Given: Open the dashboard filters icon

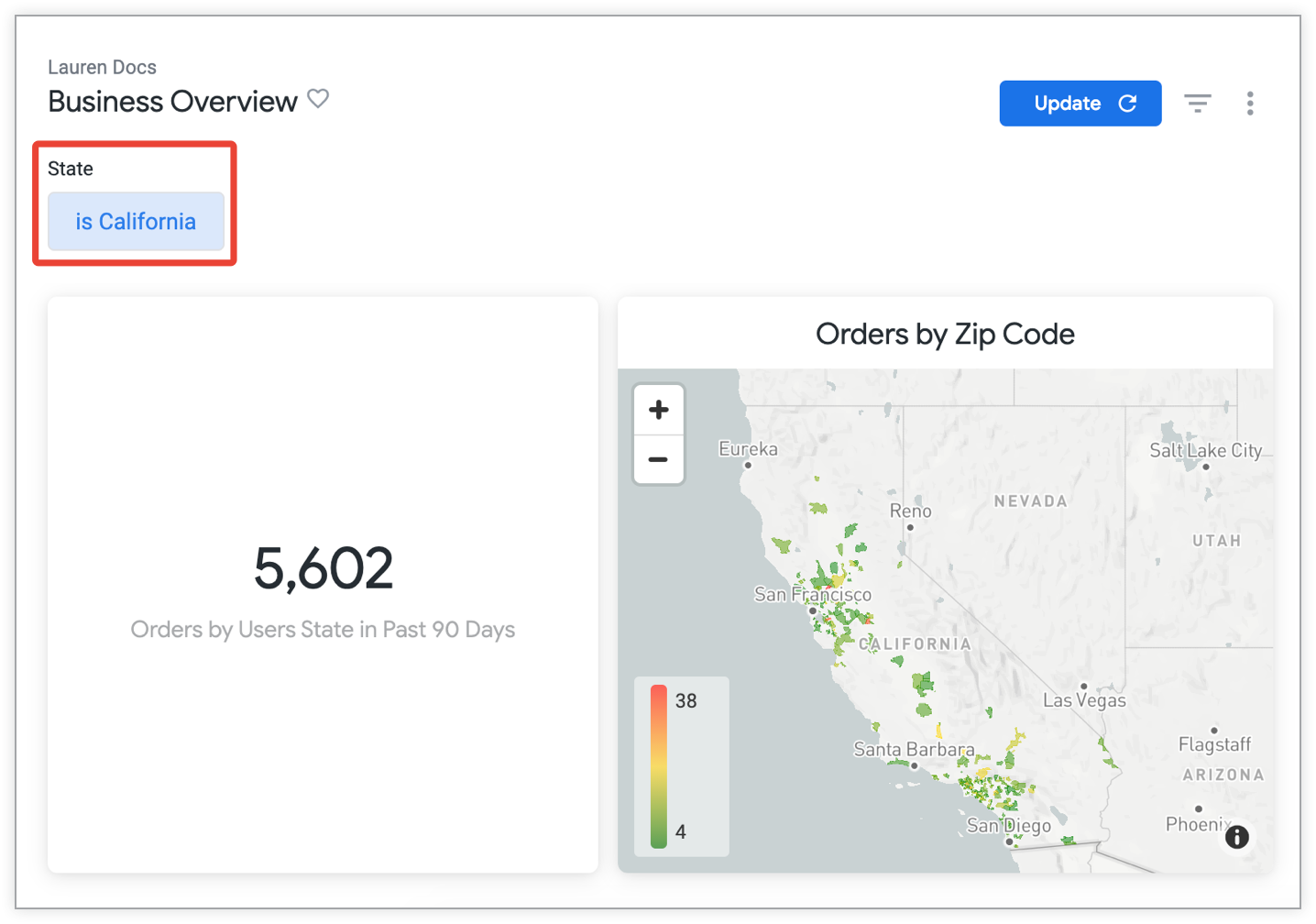Looking at the screenshot, I should [x=1198, y=103].
